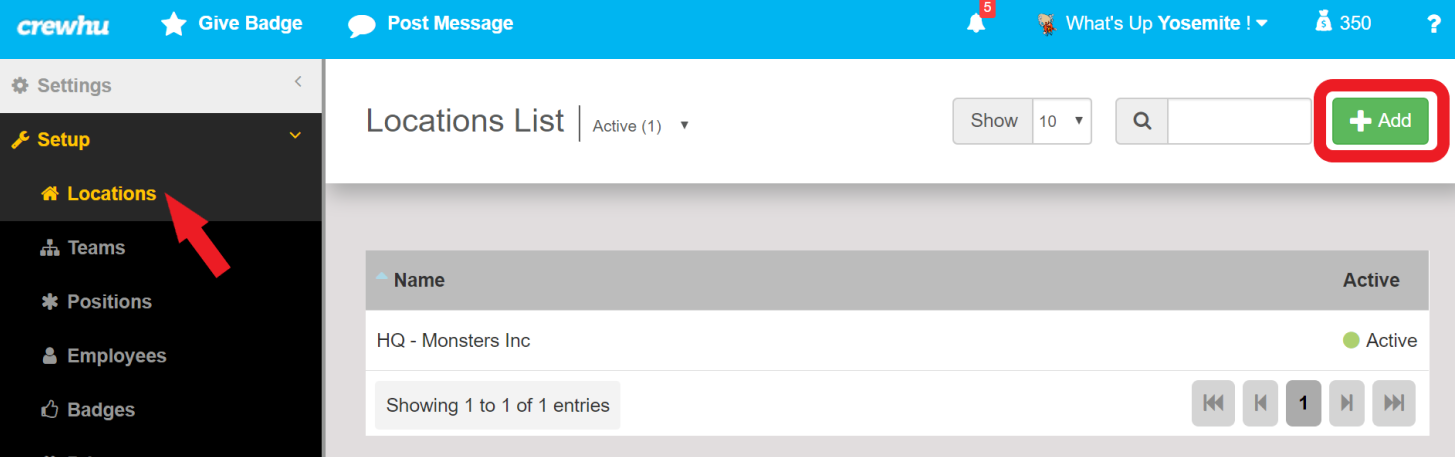Screen dimensions: 1455x457
Task: Go to last page of entries
Action: 1394,403
